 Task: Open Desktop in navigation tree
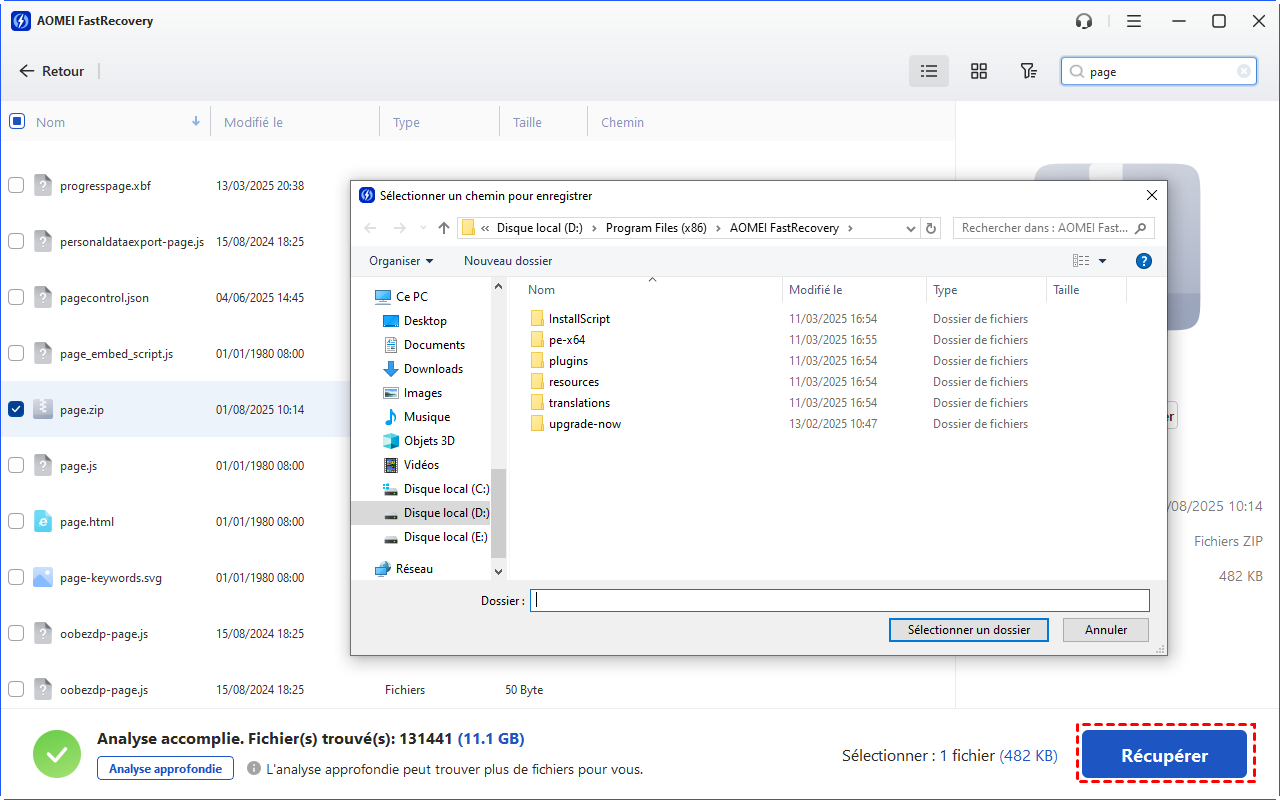point(425,321)
